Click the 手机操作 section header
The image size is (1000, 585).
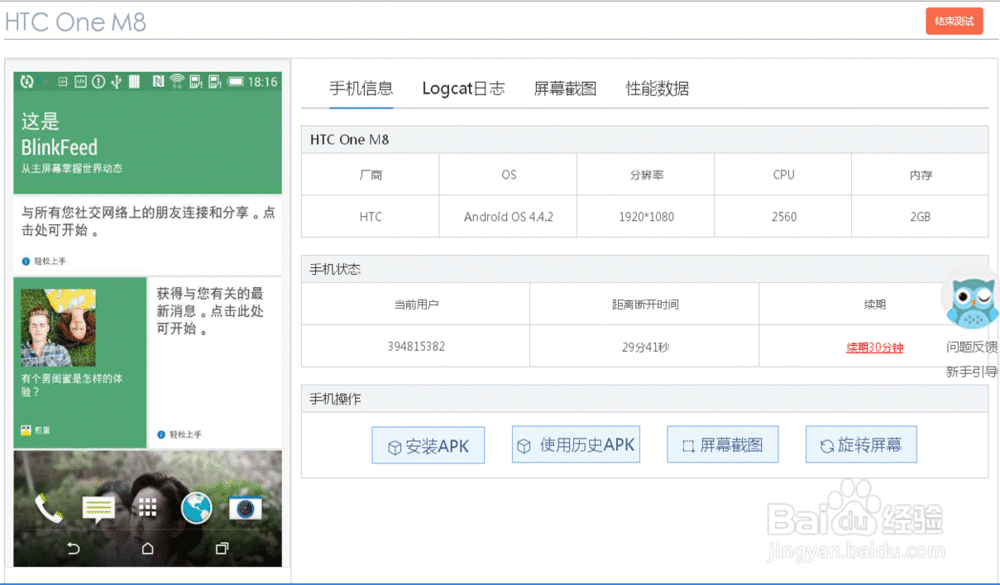[645, 399]
